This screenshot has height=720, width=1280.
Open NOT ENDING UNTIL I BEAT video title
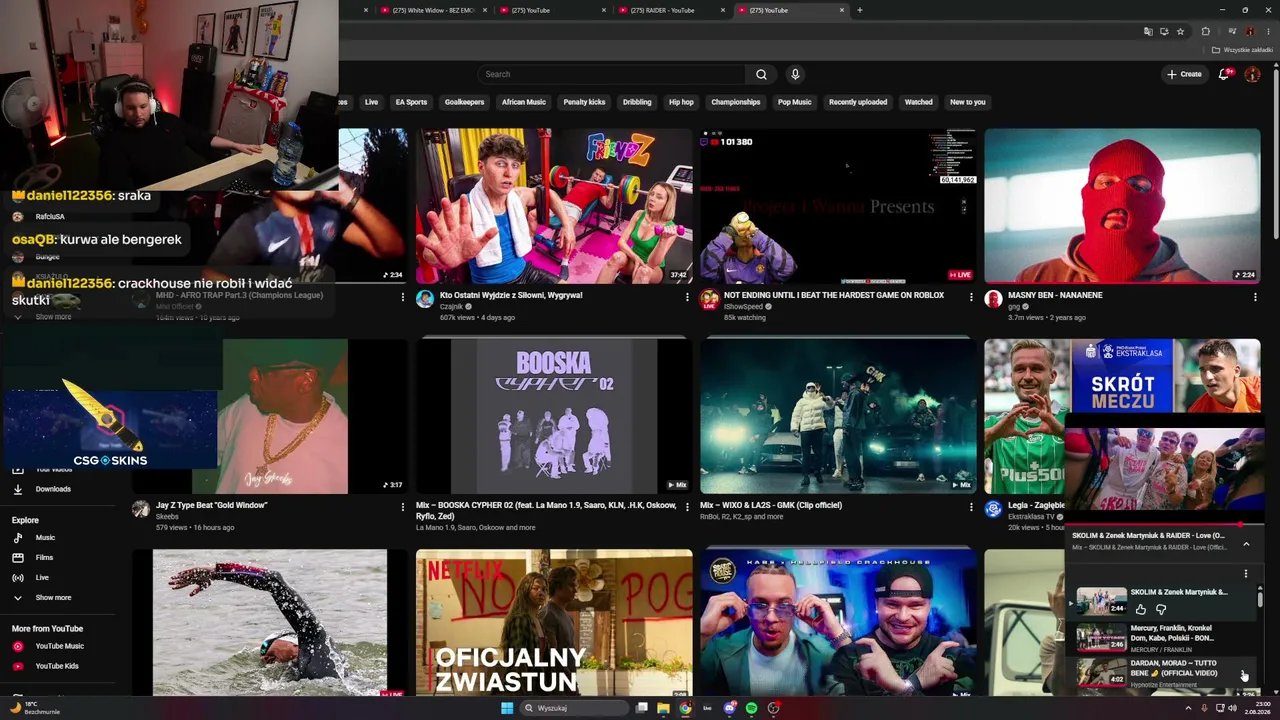click(x=834, y=295)
